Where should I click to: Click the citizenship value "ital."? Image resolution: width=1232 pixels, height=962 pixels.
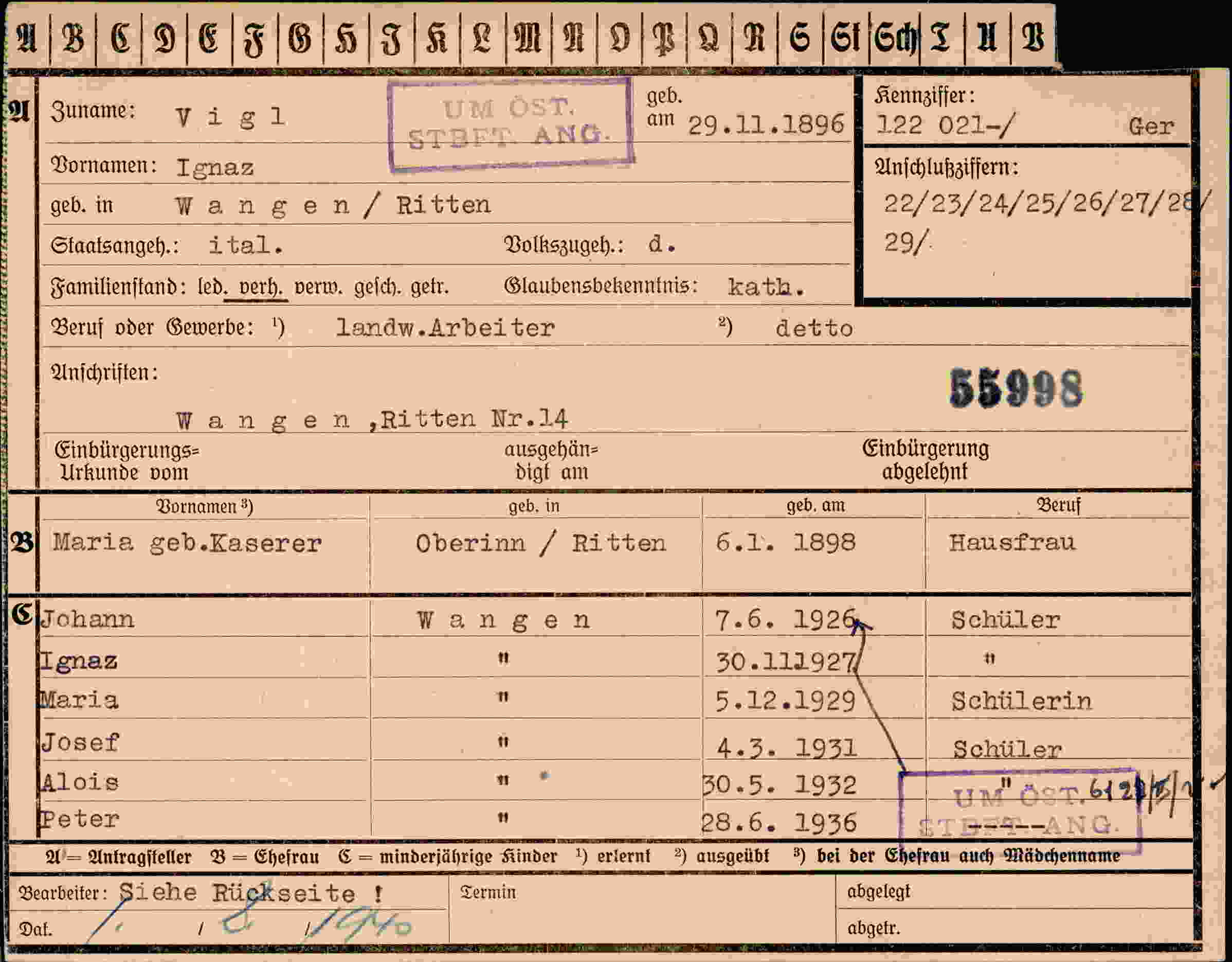click(x=245, y=245)
